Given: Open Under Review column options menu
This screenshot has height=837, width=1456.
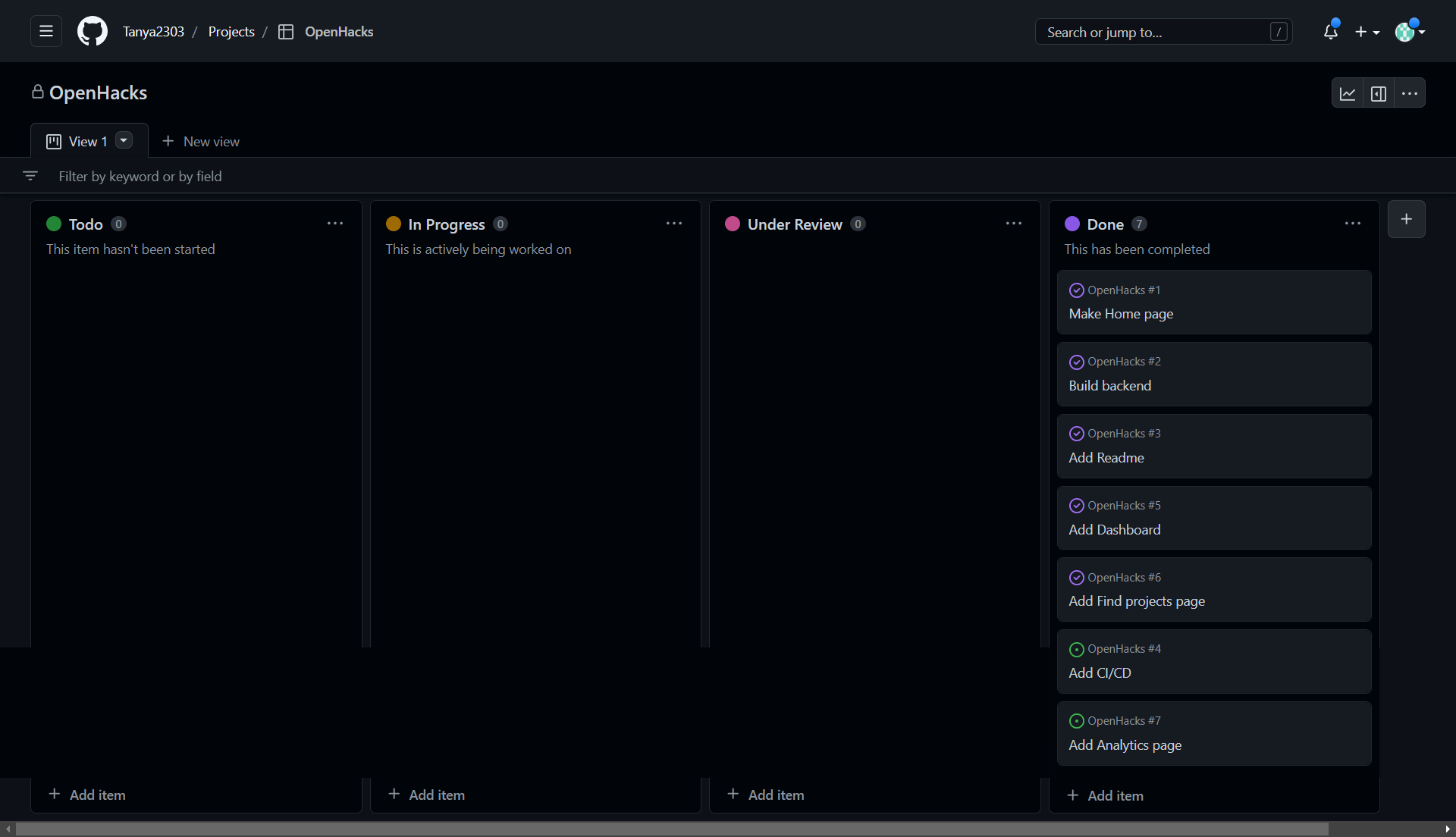Looking at the screenshot, I should [x=1014, y=224].
